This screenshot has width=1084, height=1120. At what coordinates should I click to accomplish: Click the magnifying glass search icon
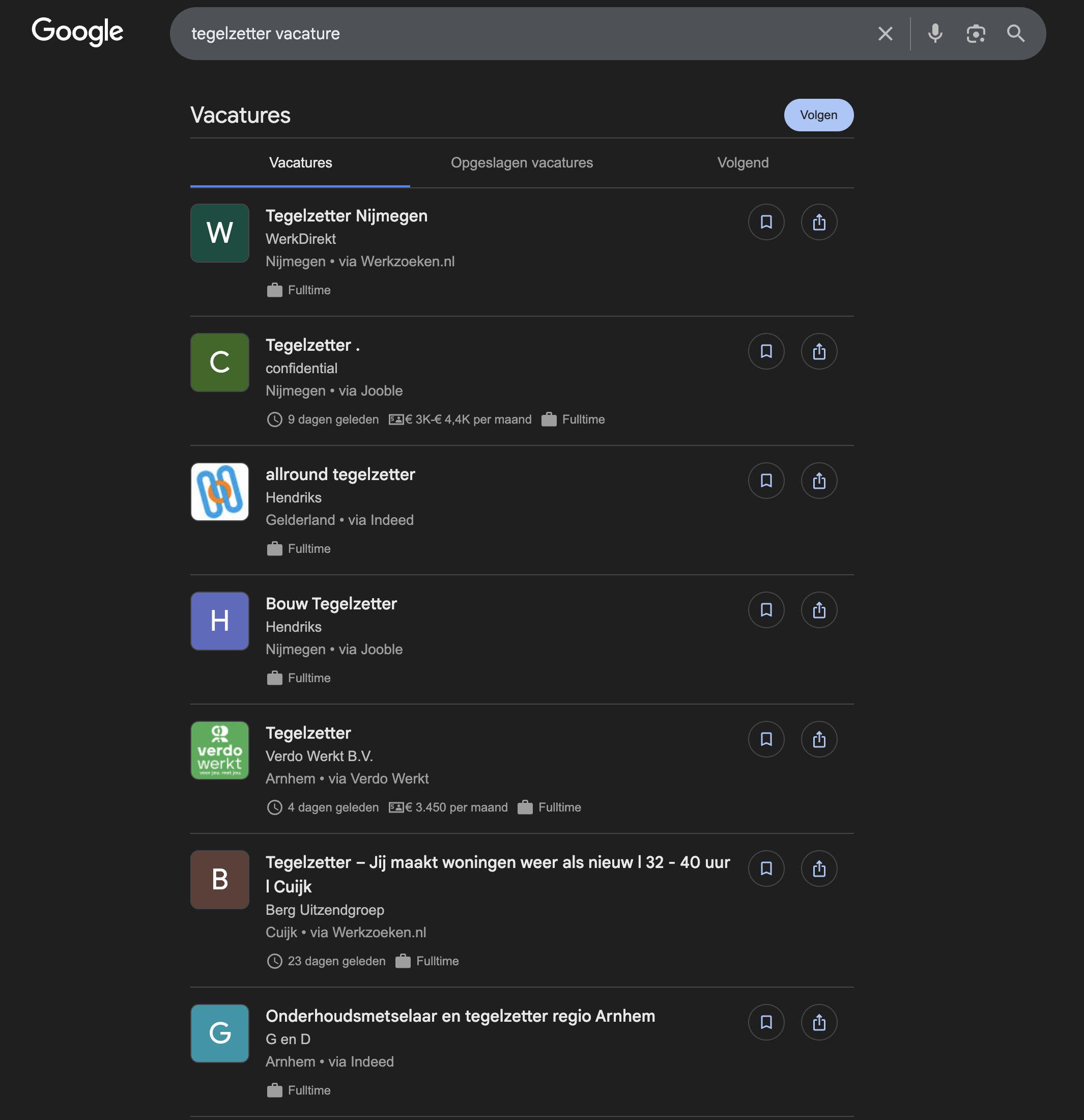tap(1015, 34)
